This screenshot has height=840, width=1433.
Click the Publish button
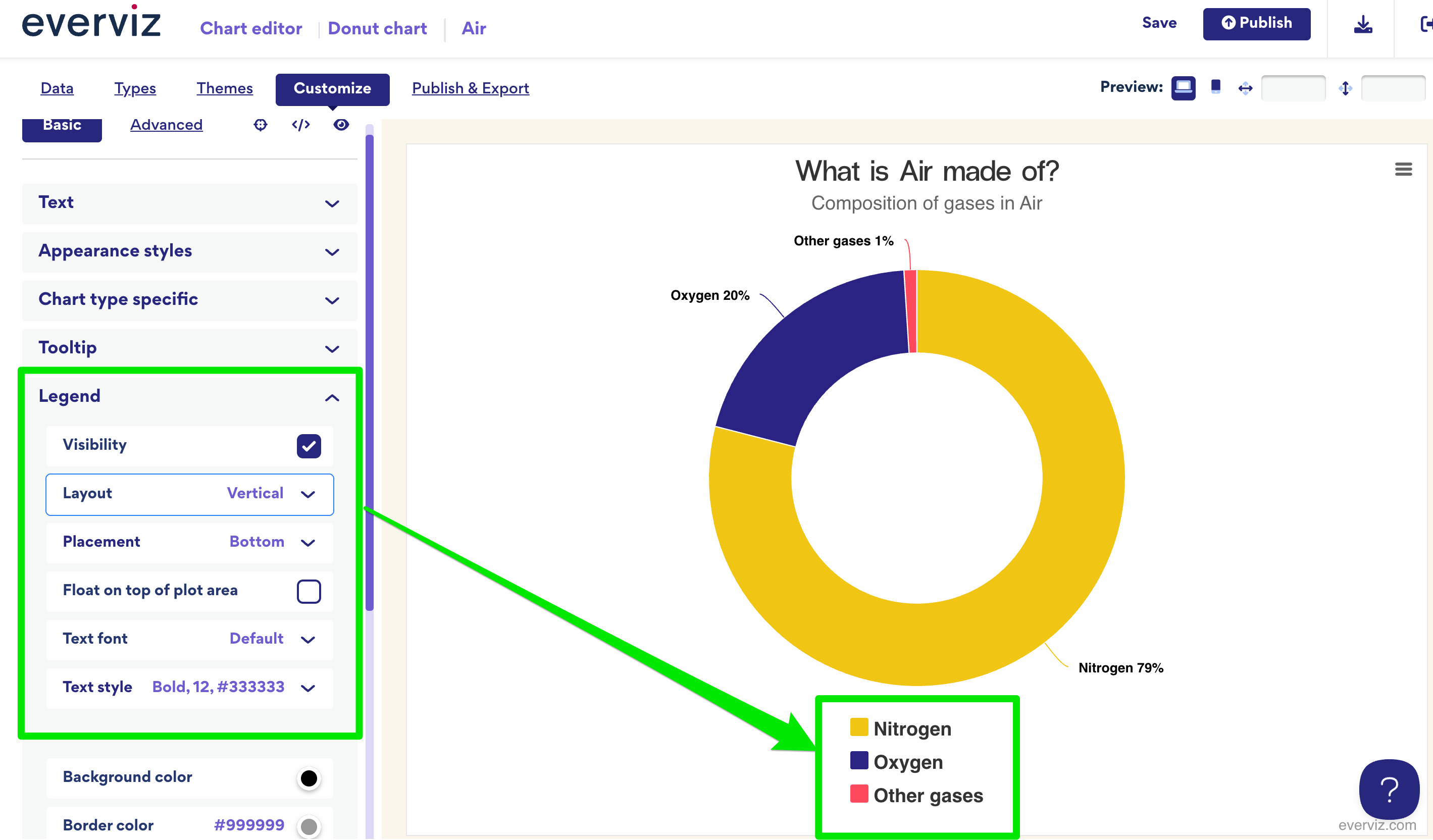(1256, 24)
